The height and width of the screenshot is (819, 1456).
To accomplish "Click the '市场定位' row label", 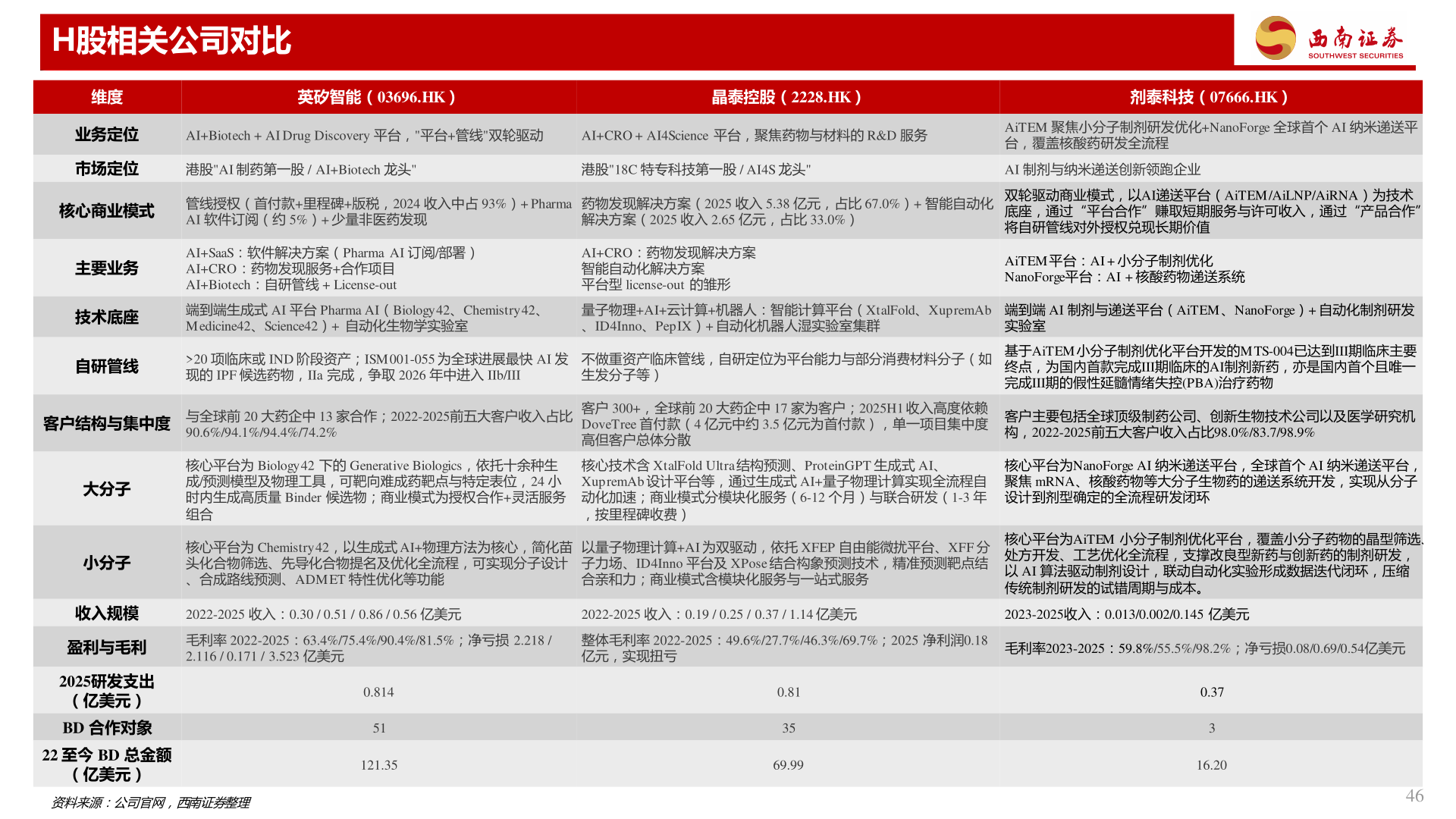I will point(107,169).
